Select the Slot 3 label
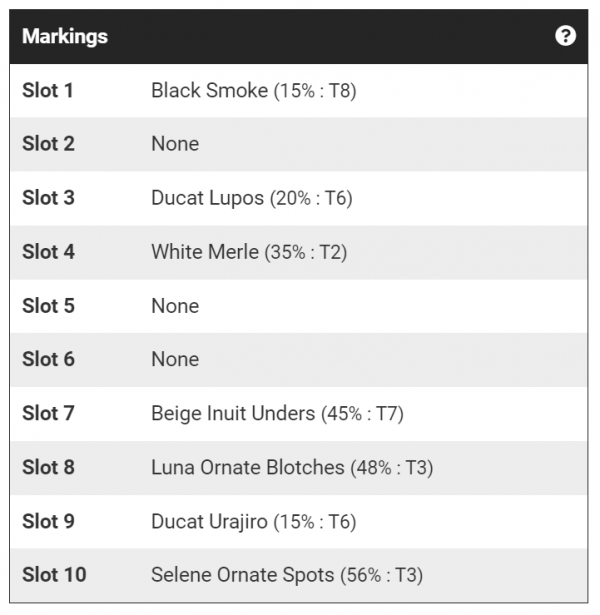 48,198
